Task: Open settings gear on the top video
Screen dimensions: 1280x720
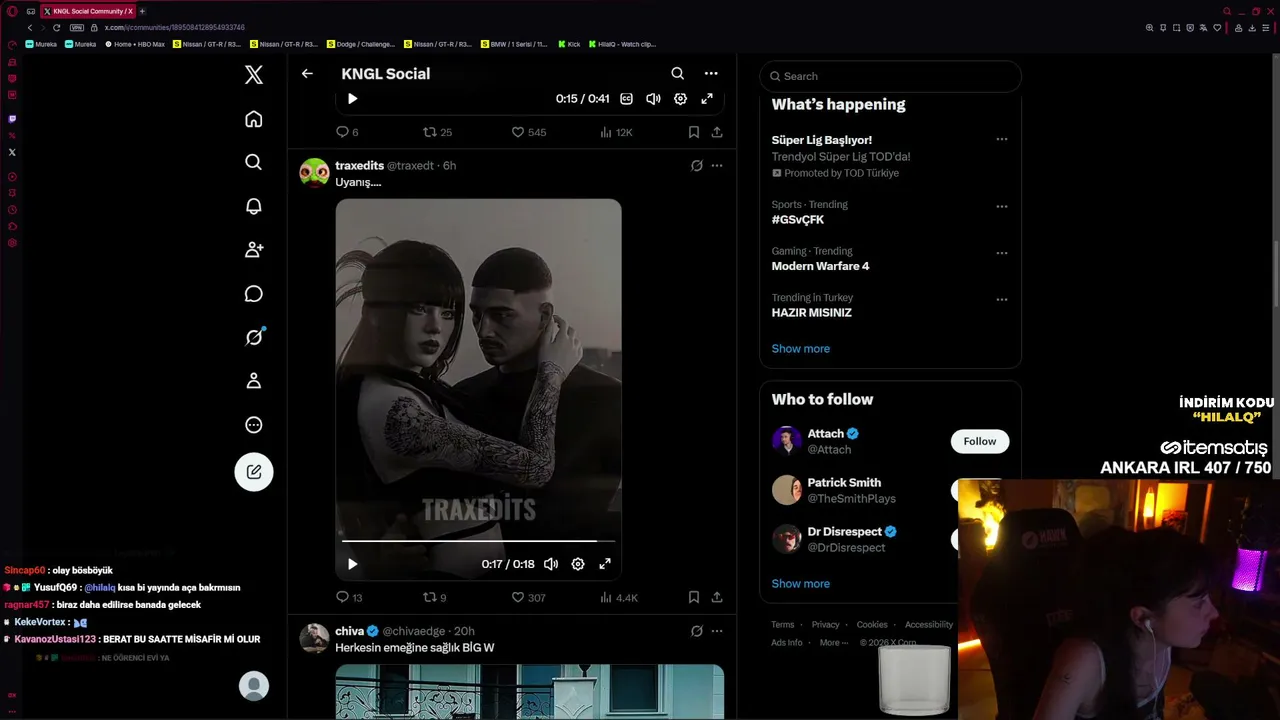Action: point(680,99)
